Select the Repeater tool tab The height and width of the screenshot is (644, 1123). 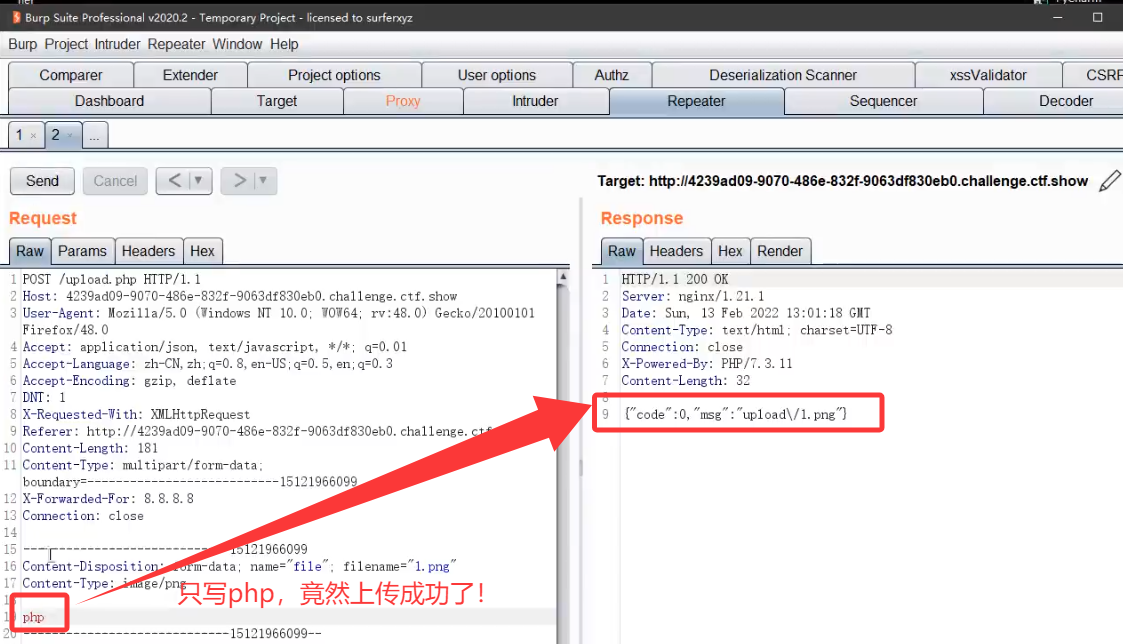(696, 101)
